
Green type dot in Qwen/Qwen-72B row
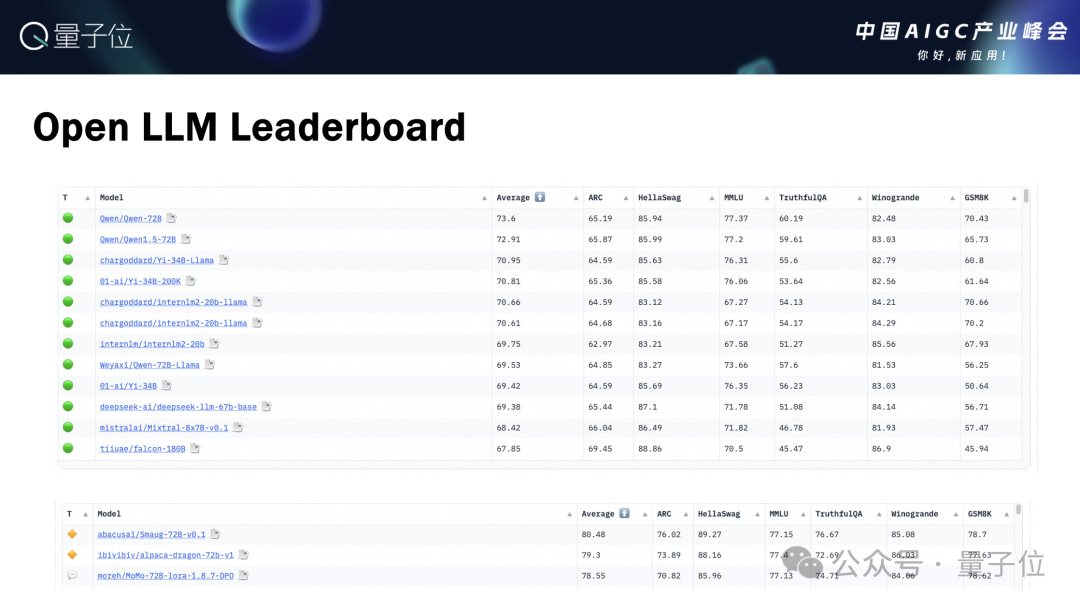(x=68, y=218)
